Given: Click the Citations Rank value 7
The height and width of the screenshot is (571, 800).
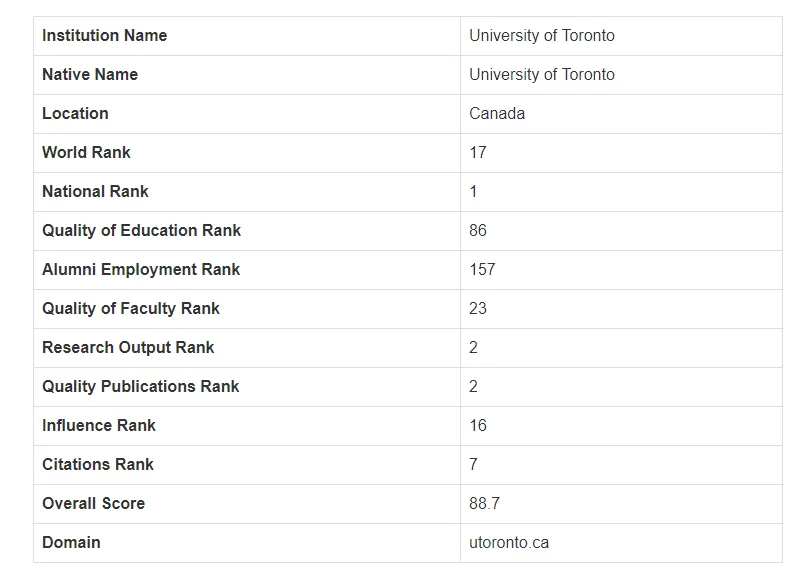Looking at the screenshot, I should pyautogui.click(x=473, y=464).
